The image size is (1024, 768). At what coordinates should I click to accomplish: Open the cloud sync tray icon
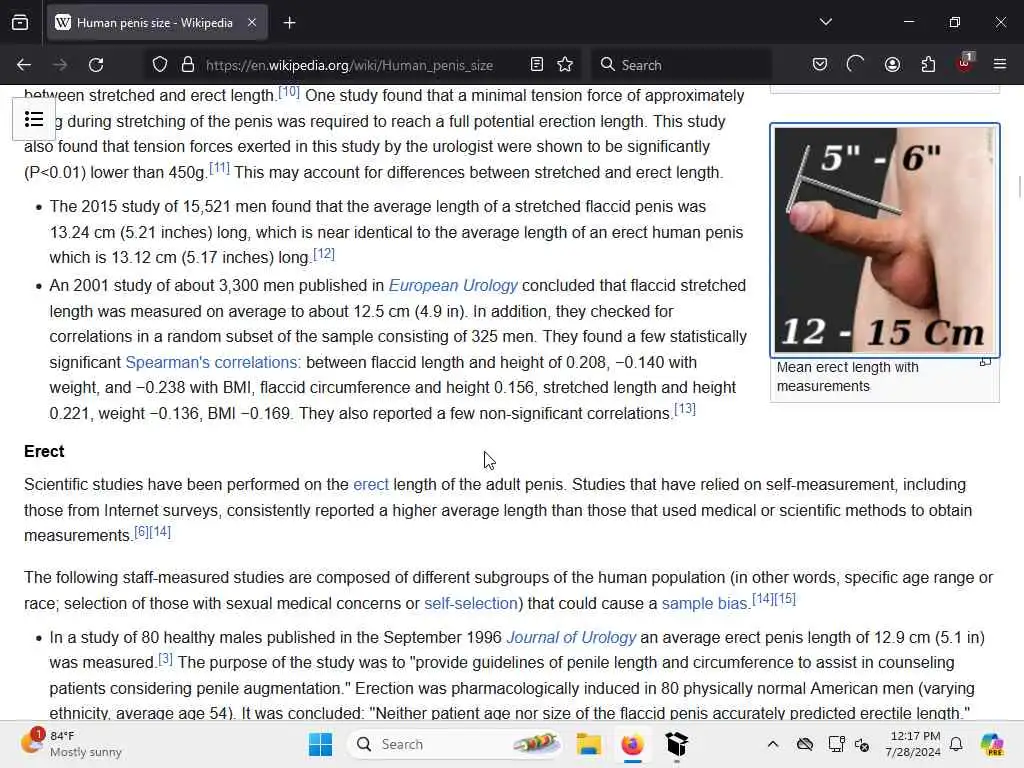[x=805, y=744]
